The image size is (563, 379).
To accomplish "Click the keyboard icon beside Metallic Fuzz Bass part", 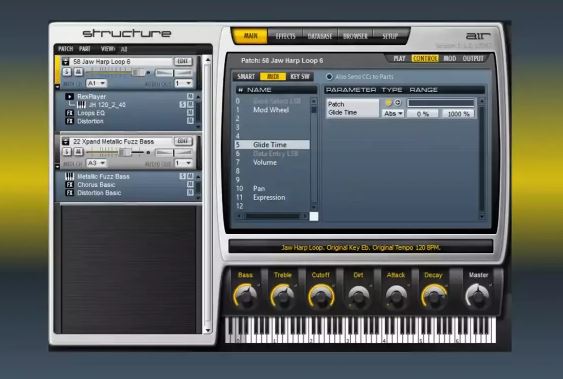I will [x=70, y=176].
